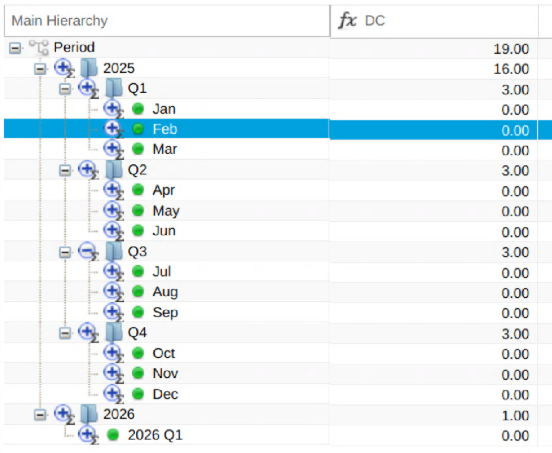
Task: Click the green status dot next to Dec
Action: point(138,394)
